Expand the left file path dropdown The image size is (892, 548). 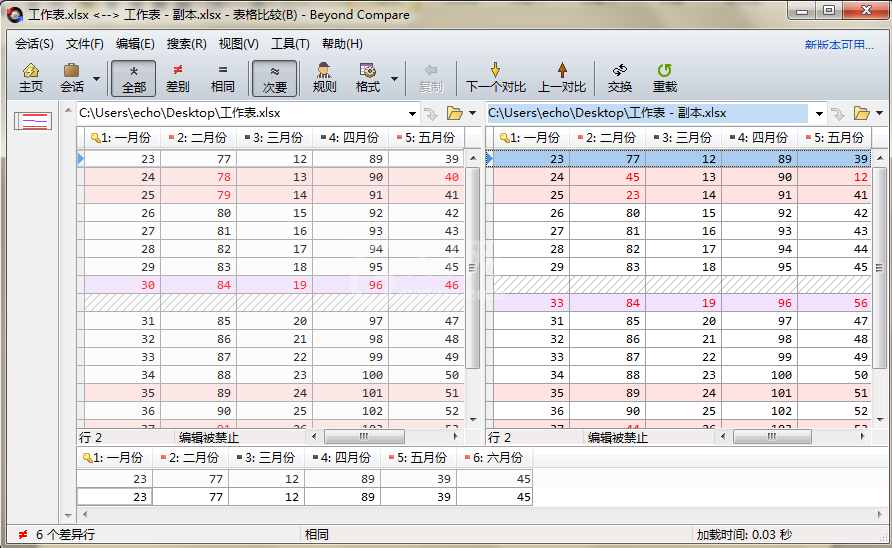click(x=412, y=114)
